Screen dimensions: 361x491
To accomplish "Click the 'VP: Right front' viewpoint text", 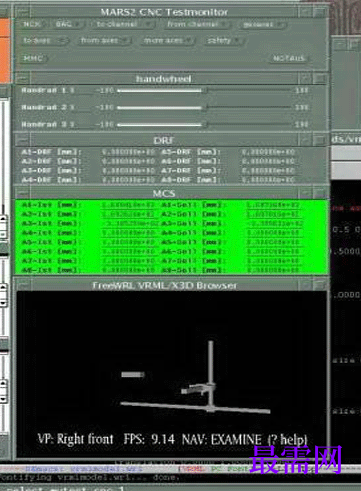I will [x=75, y=439].
